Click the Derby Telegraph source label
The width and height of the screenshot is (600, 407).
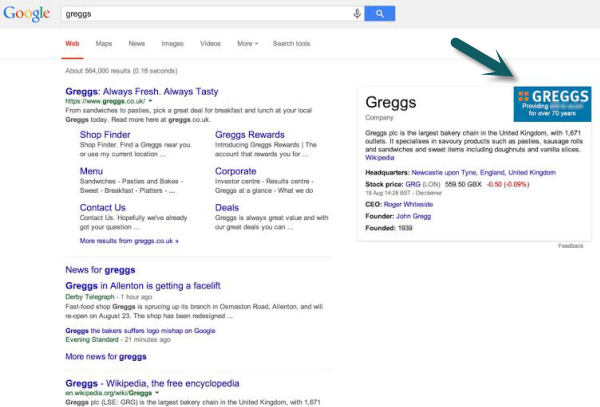[90, 297]
